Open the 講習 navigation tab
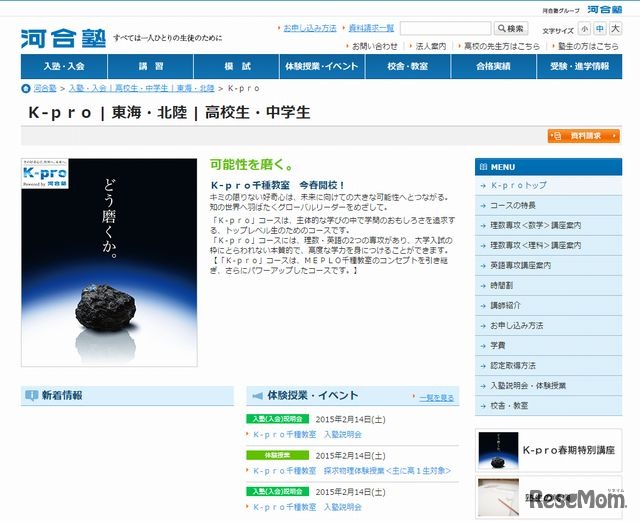This screenshot has height=522, width=640. (x=151, y=67)
